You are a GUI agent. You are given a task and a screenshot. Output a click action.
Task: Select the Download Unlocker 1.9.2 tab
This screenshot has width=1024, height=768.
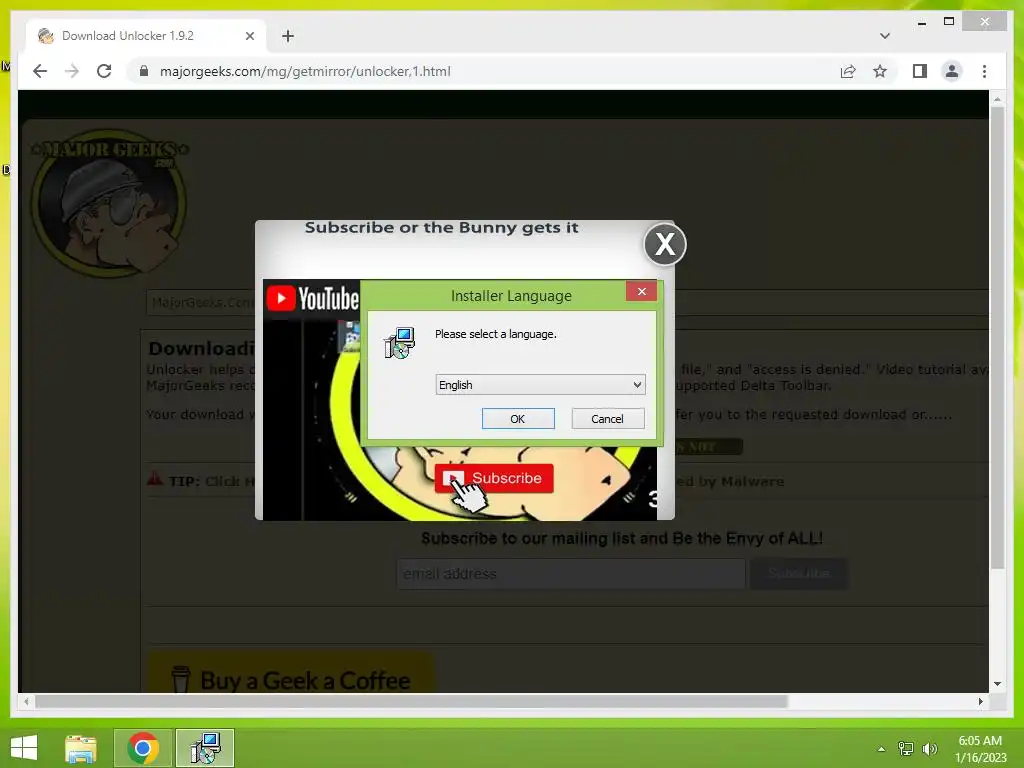[146, 36]
